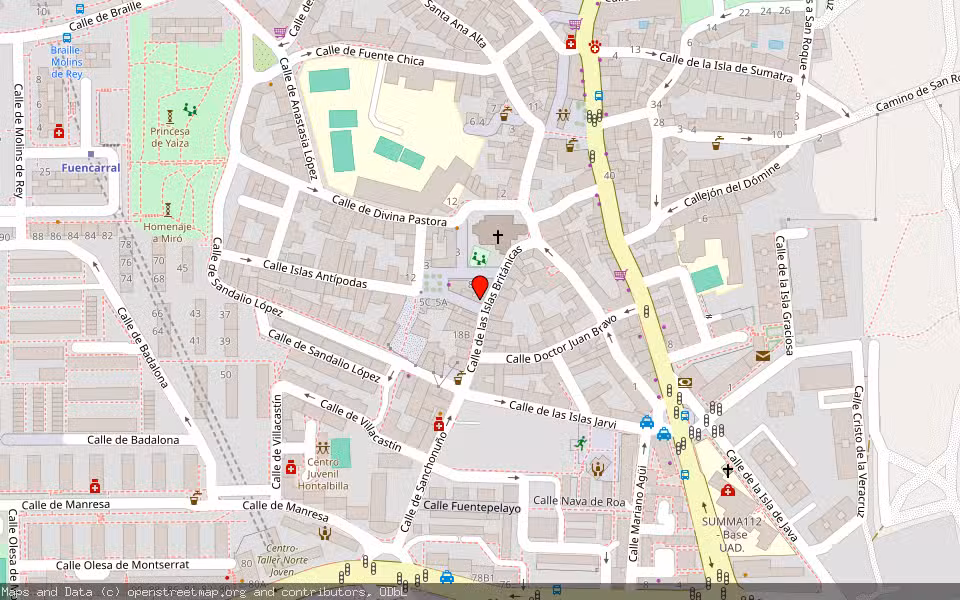This screenshot has width=960, height=600.
Task: Click the pharmacy icon beside the veterinary paw
Action: pos(571,42)
